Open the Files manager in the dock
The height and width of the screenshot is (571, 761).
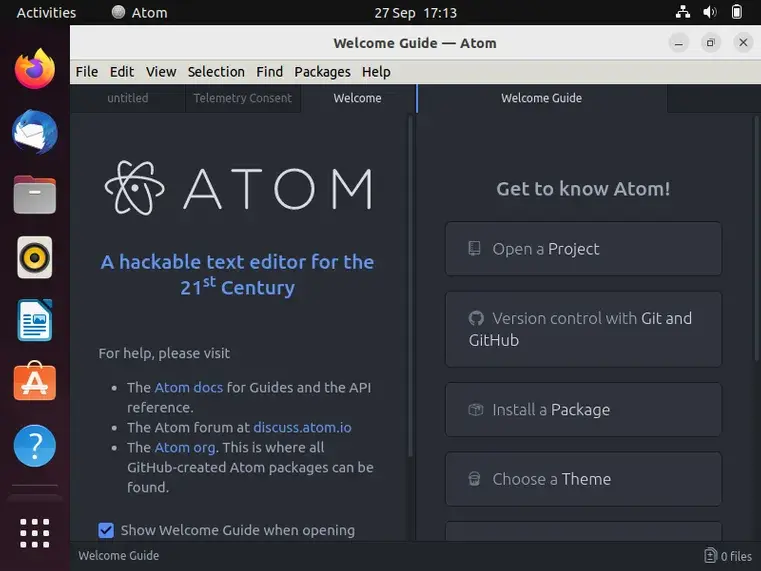34,195
